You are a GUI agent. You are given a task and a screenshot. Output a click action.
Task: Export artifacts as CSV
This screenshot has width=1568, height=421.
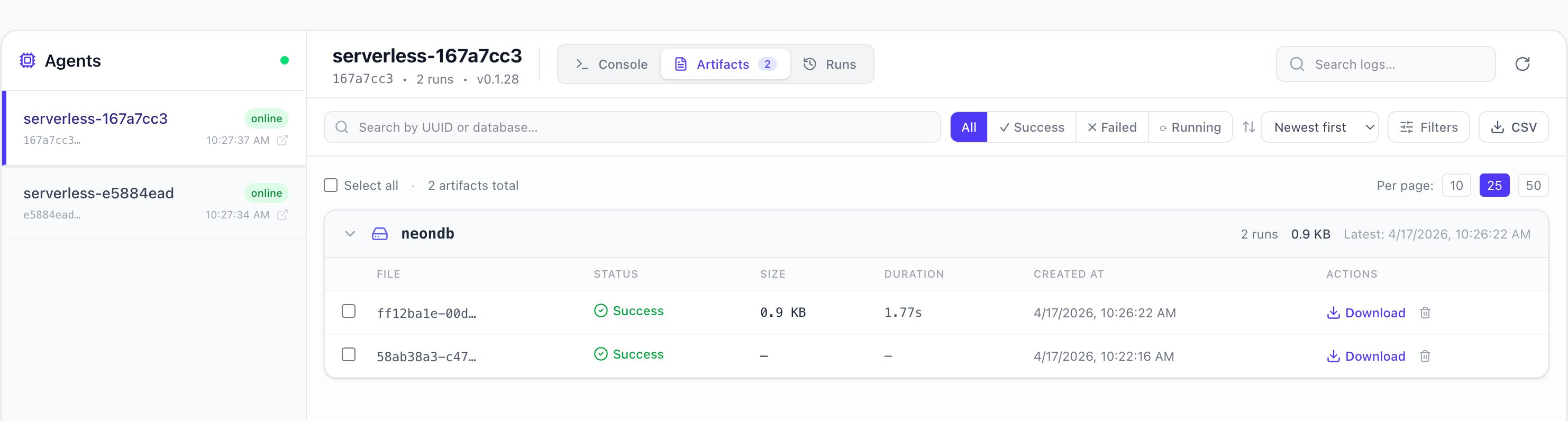pos(1513,127)
